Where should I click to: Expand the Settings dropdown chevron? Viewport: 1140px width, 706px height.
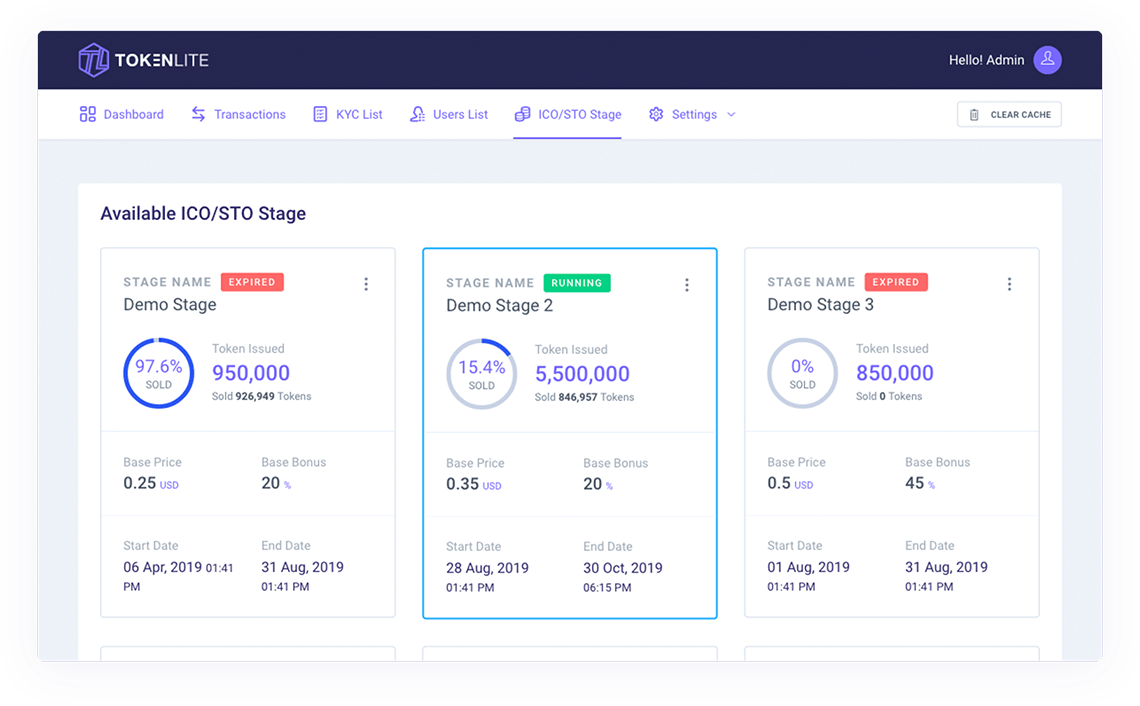click(x=731, y=114)
